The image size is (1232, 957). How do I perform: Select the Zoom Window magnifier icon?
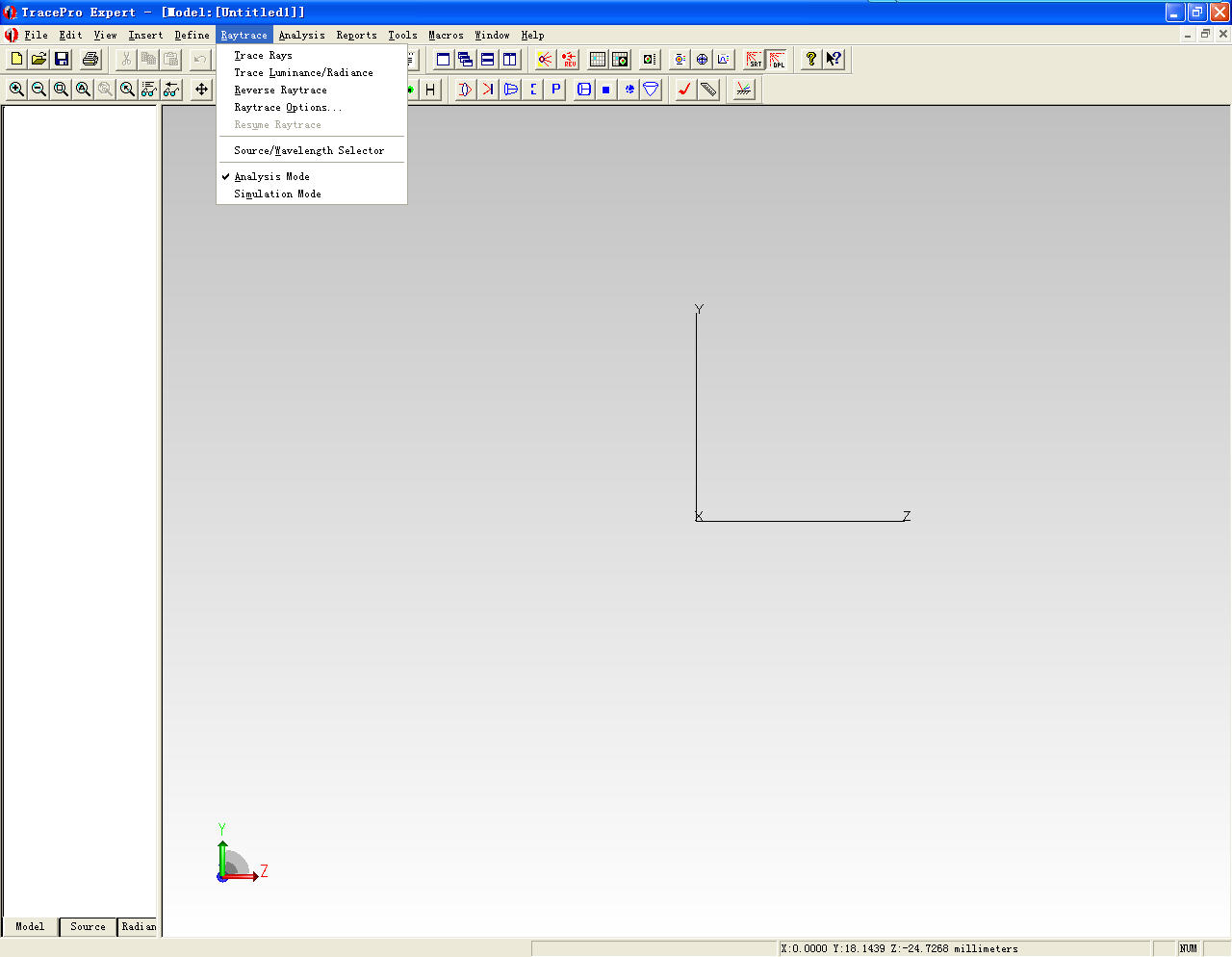pos(61,90)
